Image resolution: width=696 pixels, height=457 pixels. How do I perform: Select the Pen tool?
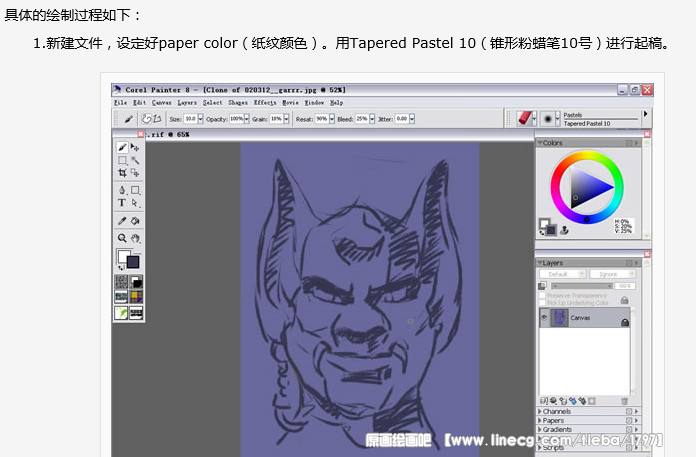pyautogui.click(x=123, y=190)
